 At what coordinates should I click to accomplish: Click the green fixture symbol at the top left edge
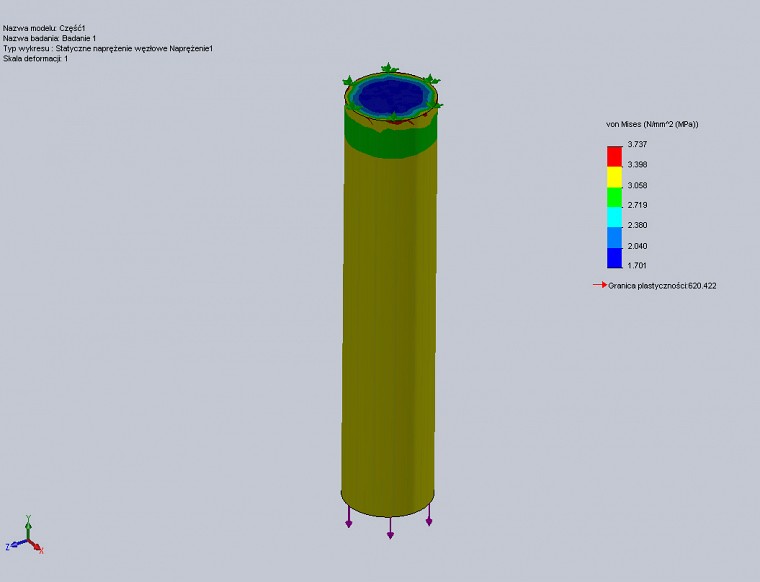click(x=349, y=80)
